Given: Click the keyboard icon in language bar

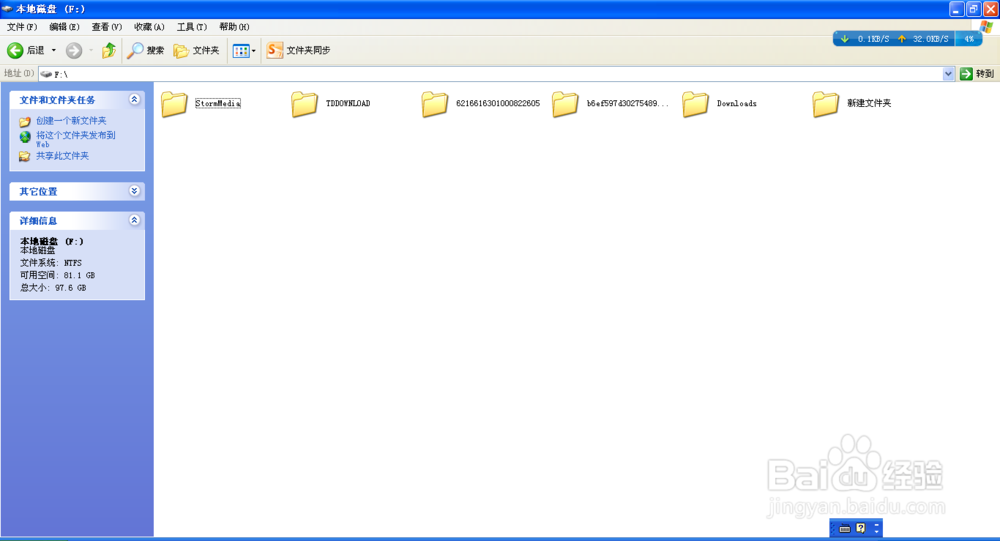Looking at the screenshot, I should [x=845, y=528].
